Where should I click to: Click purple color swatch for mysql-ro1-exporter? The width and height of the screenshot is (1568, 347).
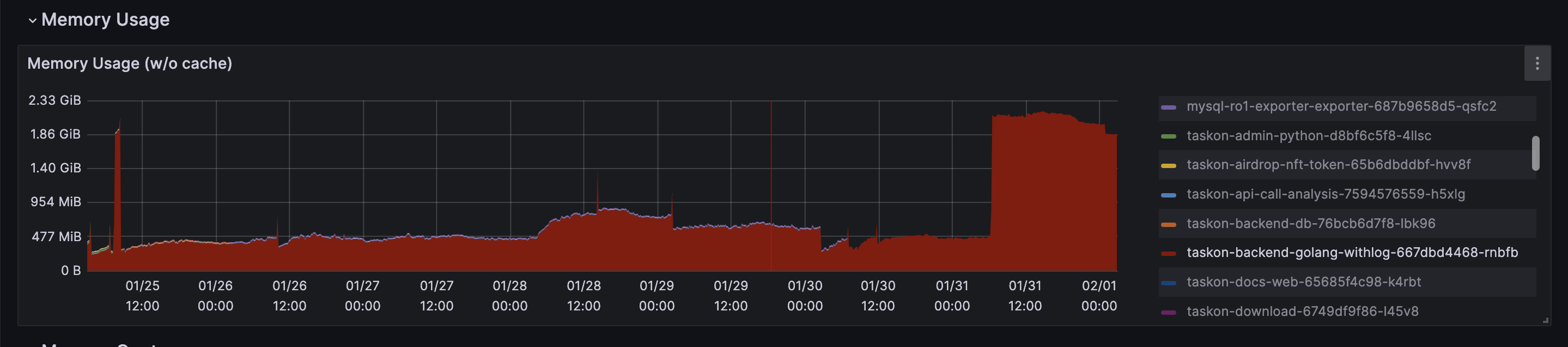coord(1168,107)
